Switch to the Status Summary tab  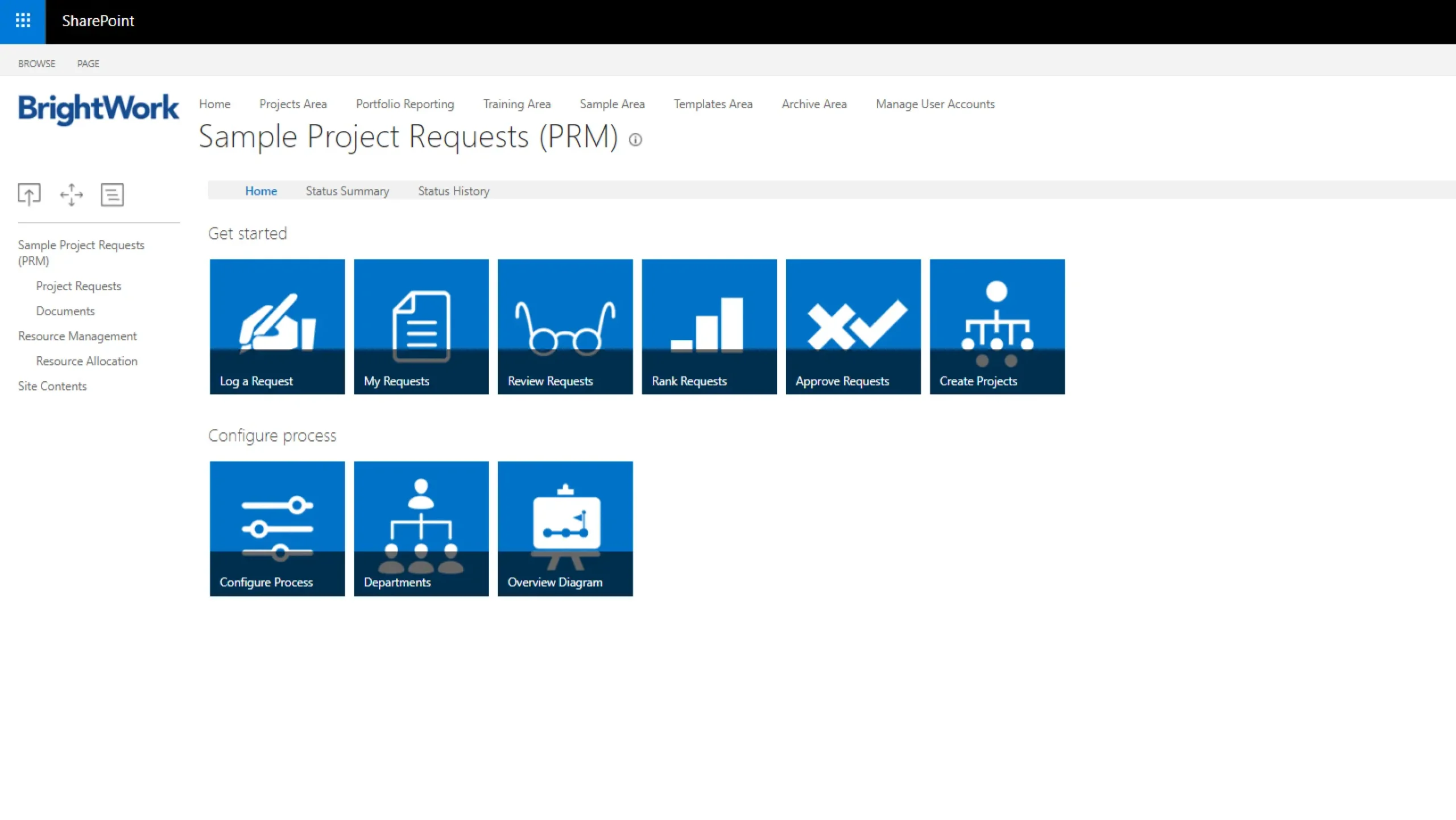coord(348,191)
